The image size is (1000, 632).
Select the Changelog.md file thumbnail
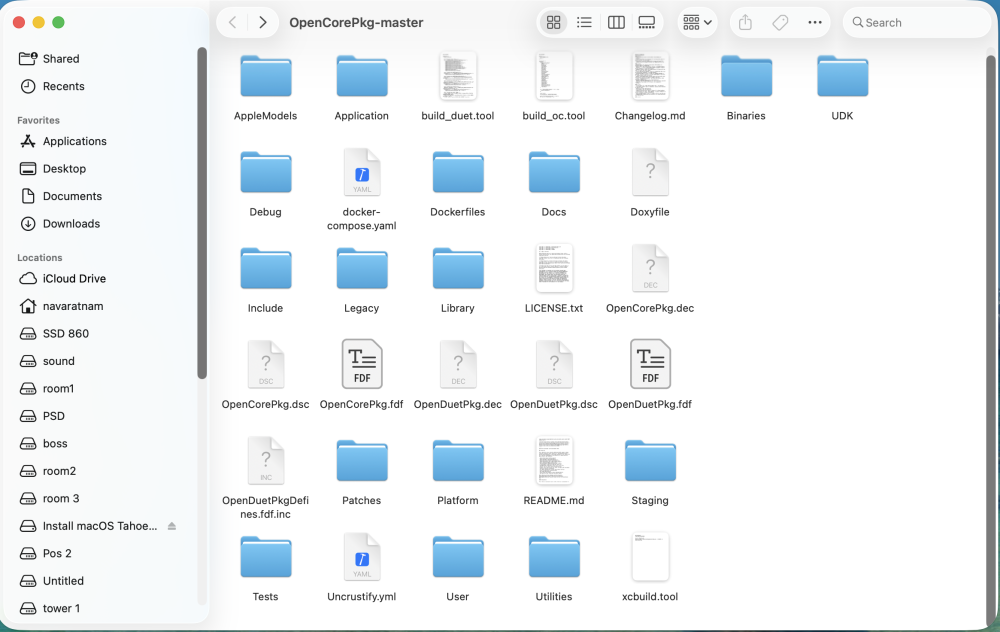click(650, 76)
